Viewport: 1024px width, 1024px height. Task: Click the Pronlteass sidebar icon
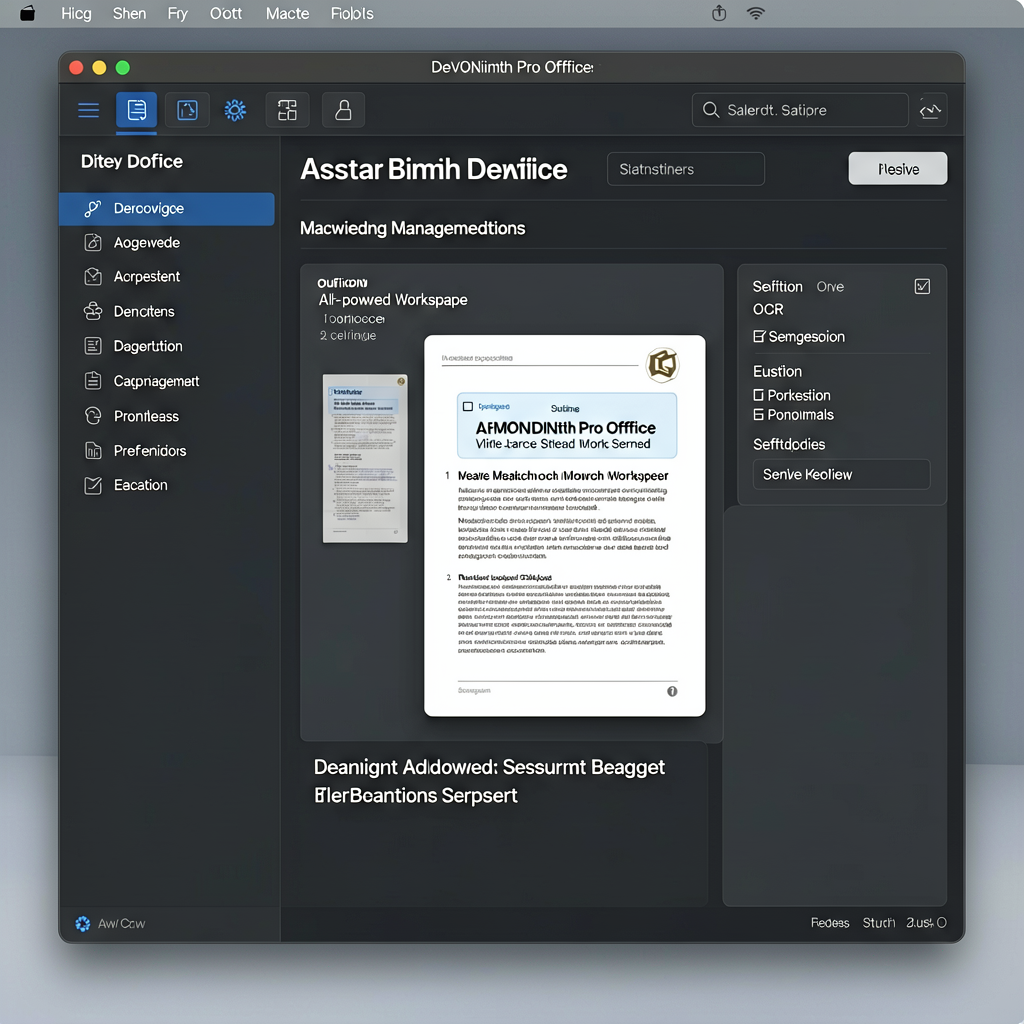pyautogui.click(x=93, y=415)
